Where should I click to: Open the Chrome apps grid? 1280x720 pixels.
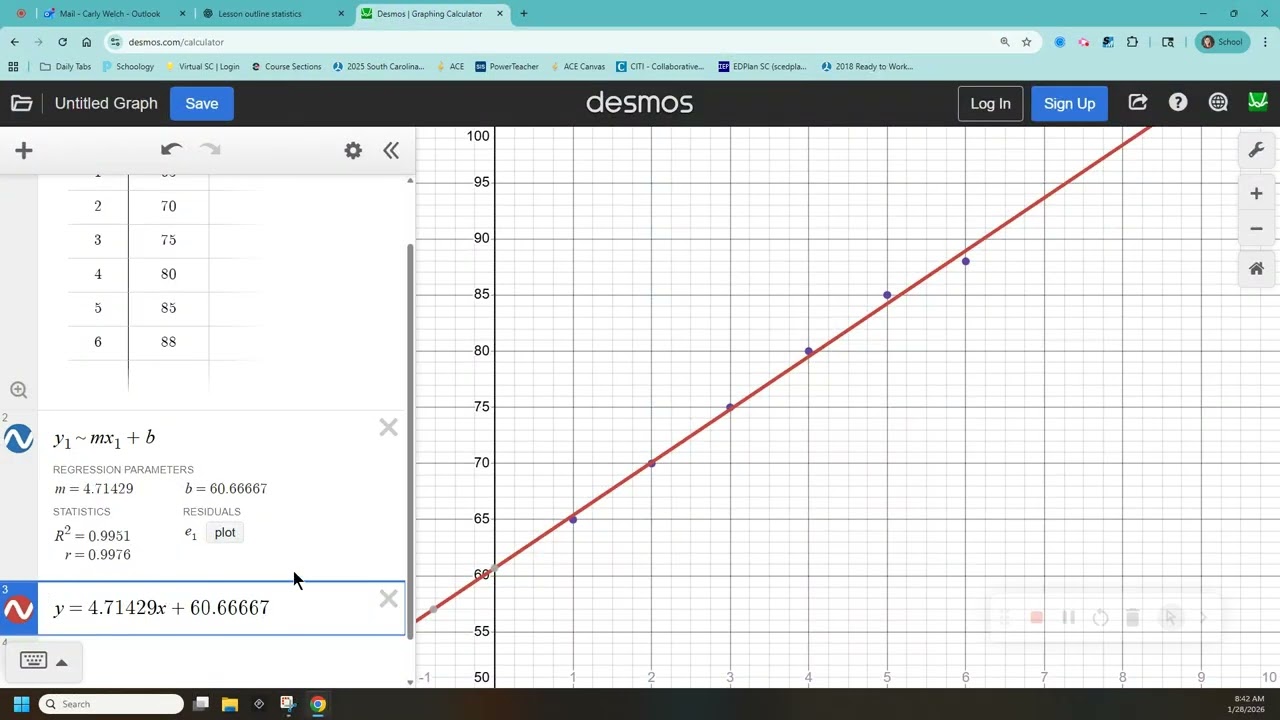tap(13, 67)
